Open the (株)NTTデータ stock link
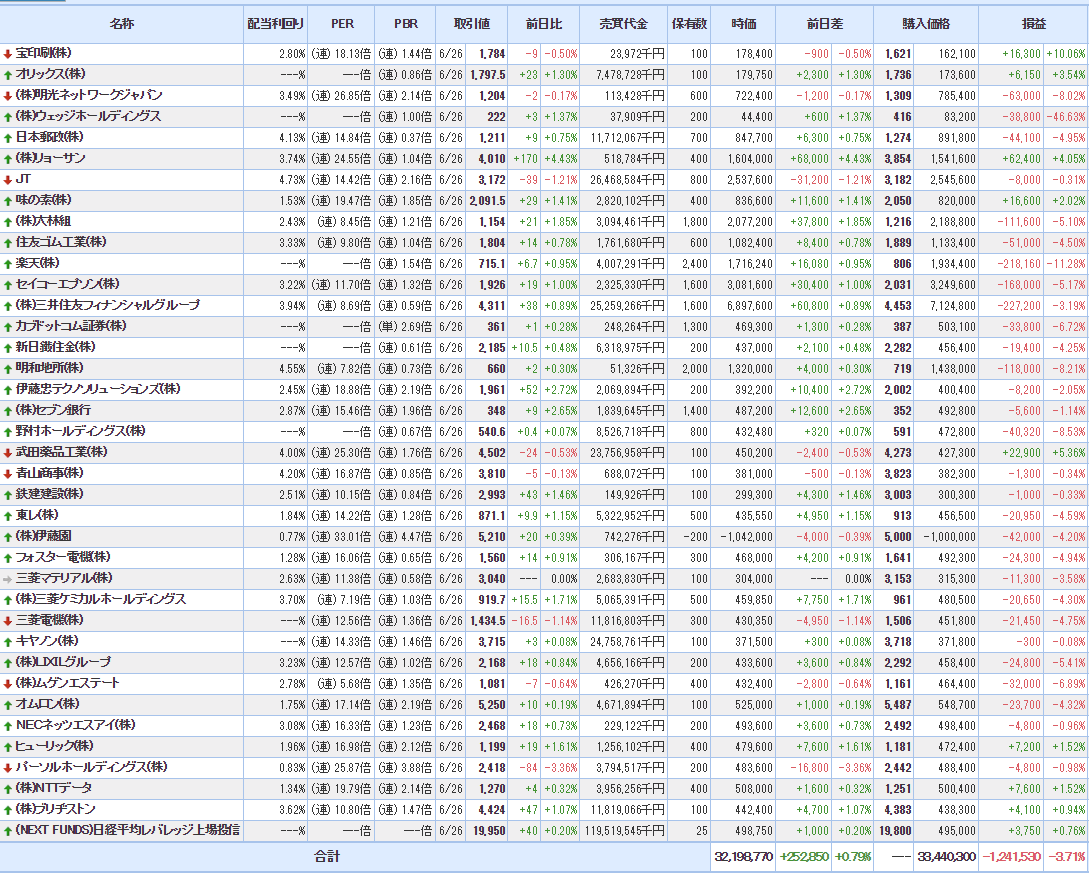This screenshot has height=873, width=1089. tap(54, 788)
